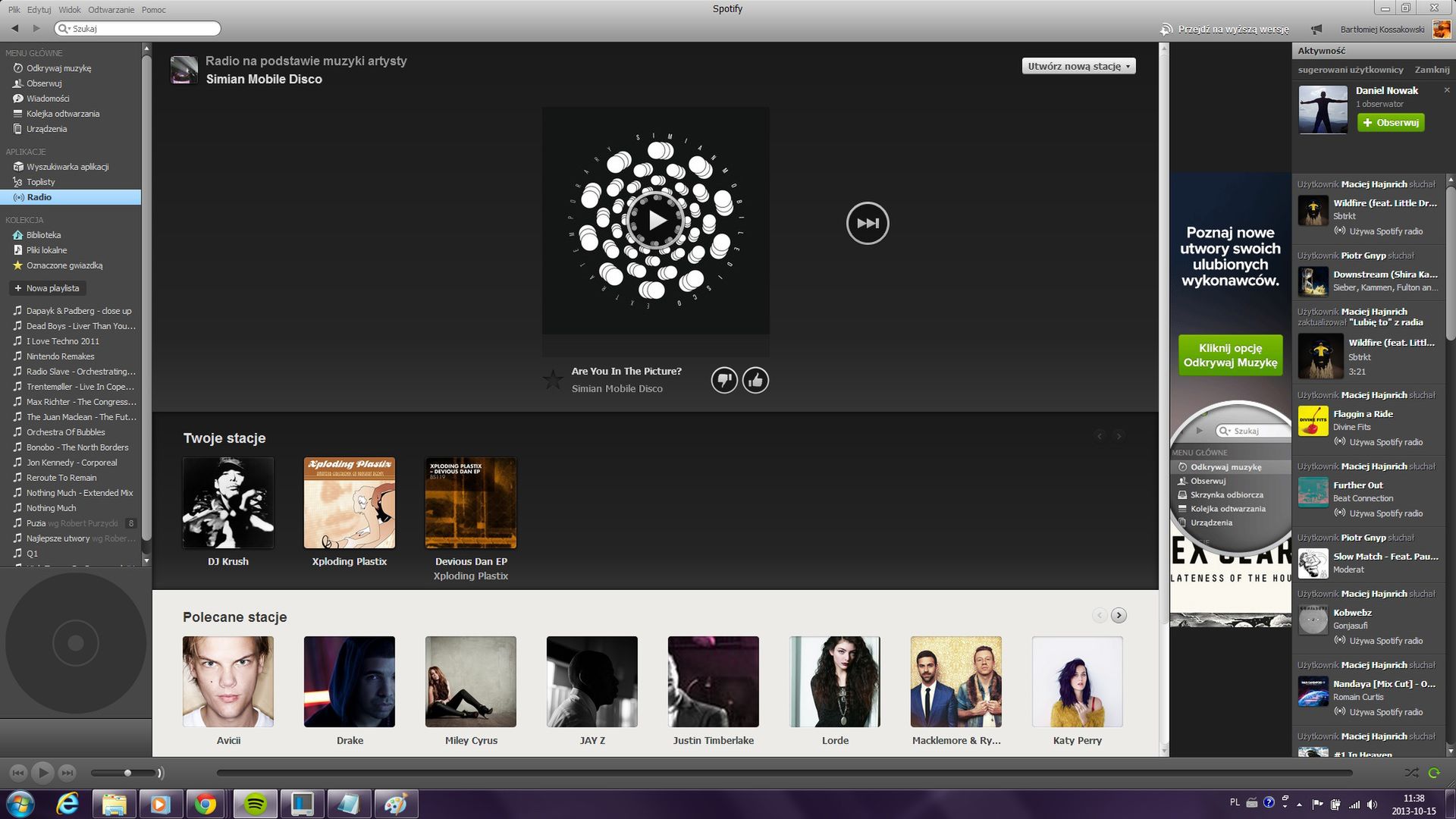1456x819 pixels.
Task: Open the Plik menu
Action: pyautogui.click(x=14, y=9)
